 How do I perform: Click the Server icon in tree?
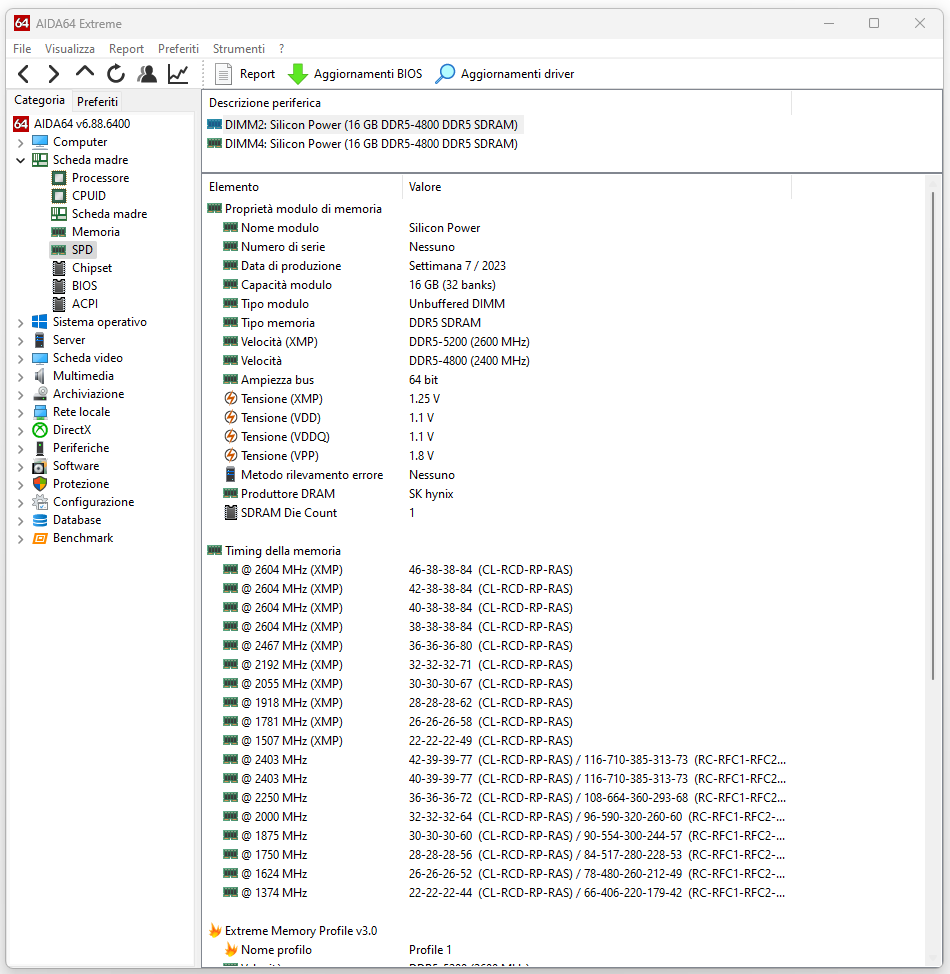tap(40, 340)
